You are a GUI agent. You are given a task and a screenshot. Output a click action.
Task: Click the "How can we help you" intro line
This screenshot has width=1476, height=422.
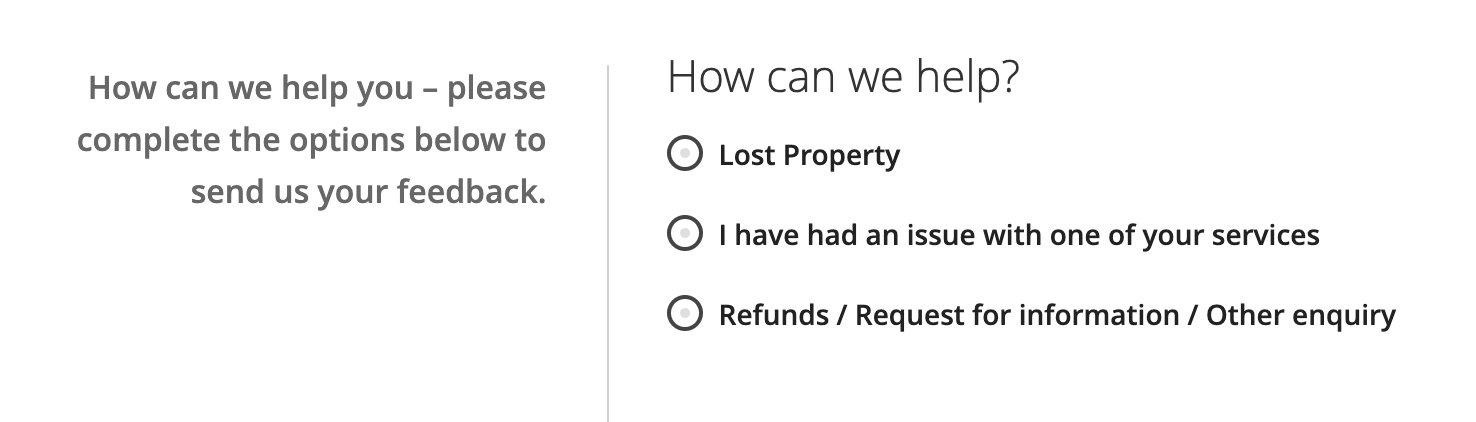(x=250, y=88)
